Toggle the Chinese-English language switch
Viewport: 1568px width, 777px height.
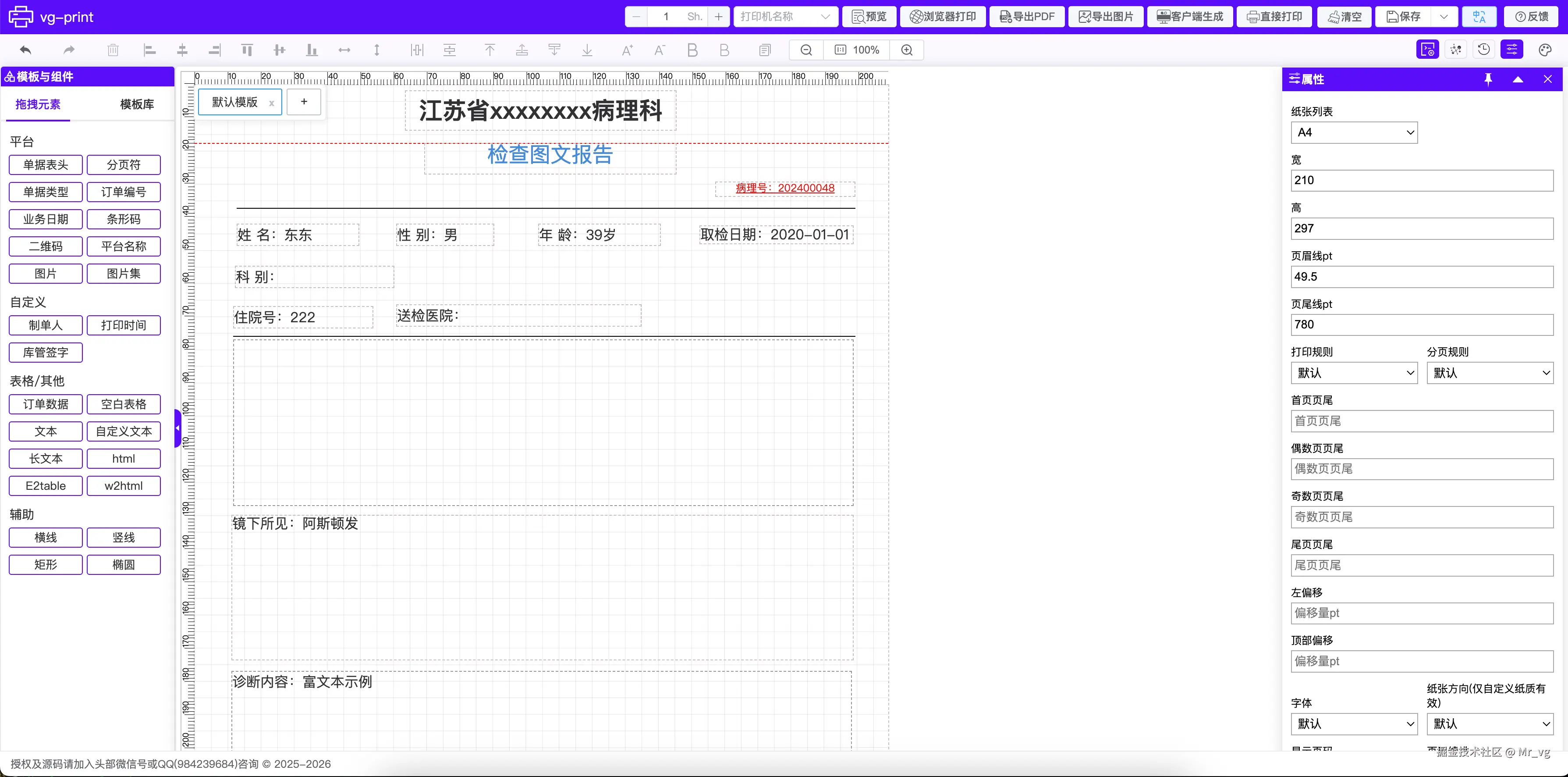click(x=1479, y=16)
